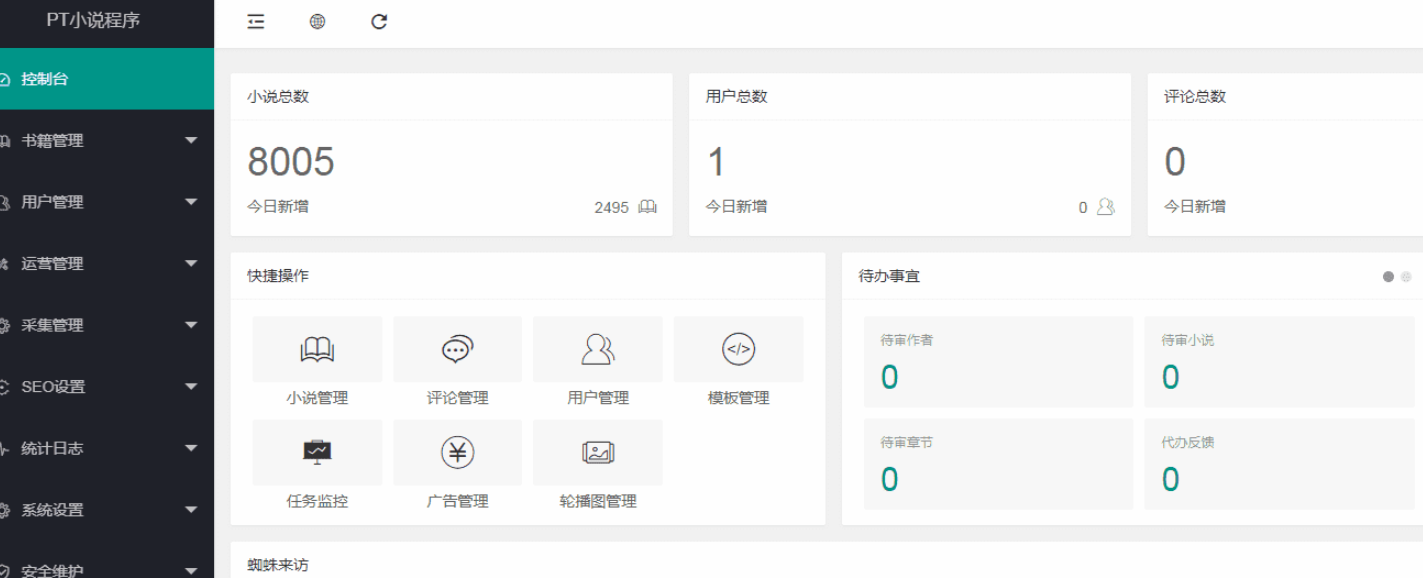The image size is (1423, 578).
Task: Open 小说管理 book icon shortcut
Action: point(317,350)
